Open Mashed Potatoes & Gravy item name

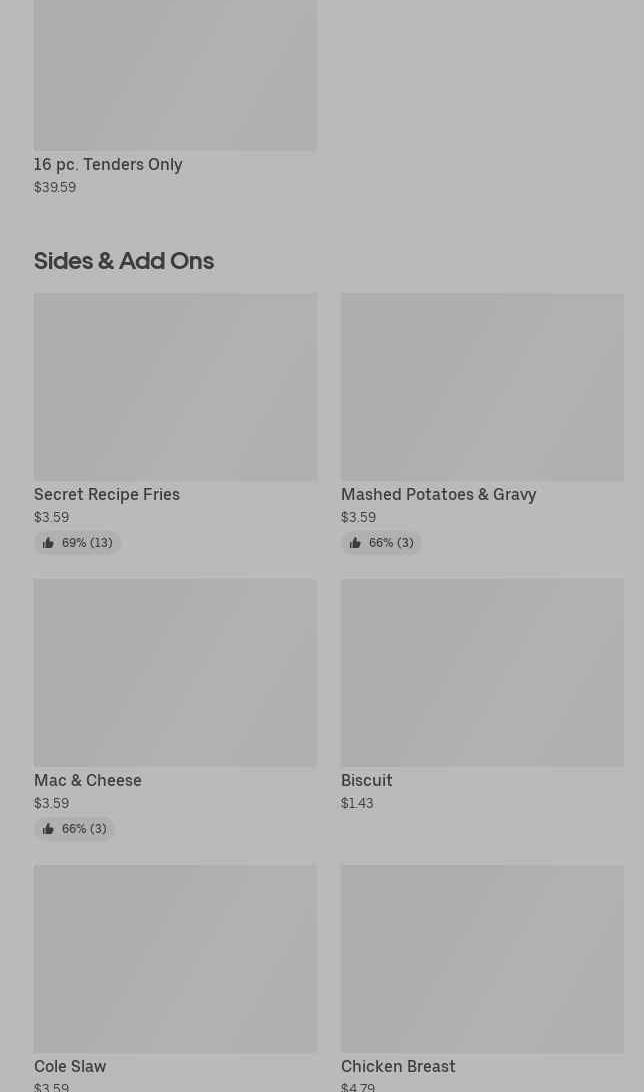[438, 494]
